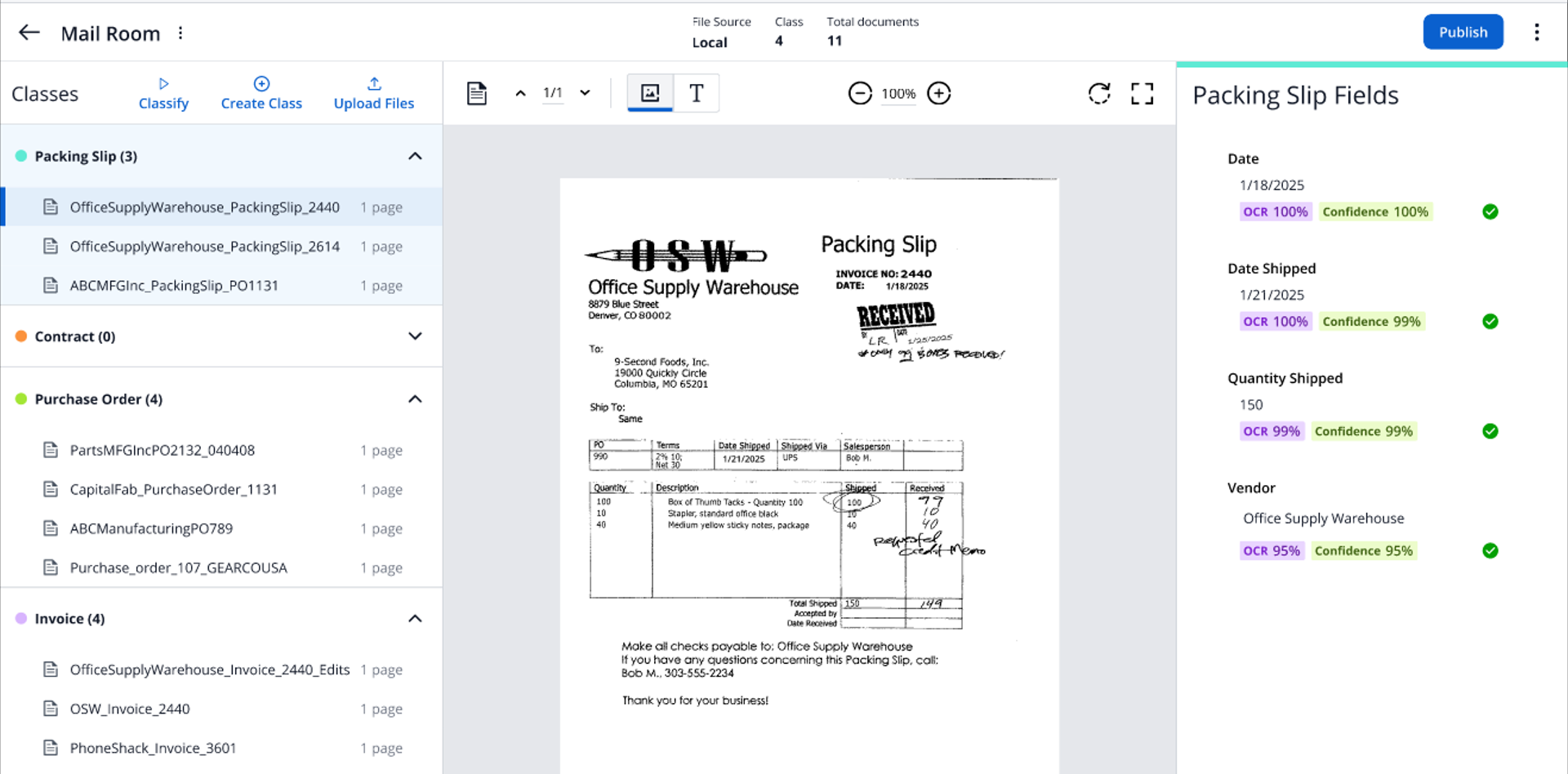This screenshot has height=774, width=1568.
Task: Click the document page icon in viewer toolbar
Action: (477, 93)
